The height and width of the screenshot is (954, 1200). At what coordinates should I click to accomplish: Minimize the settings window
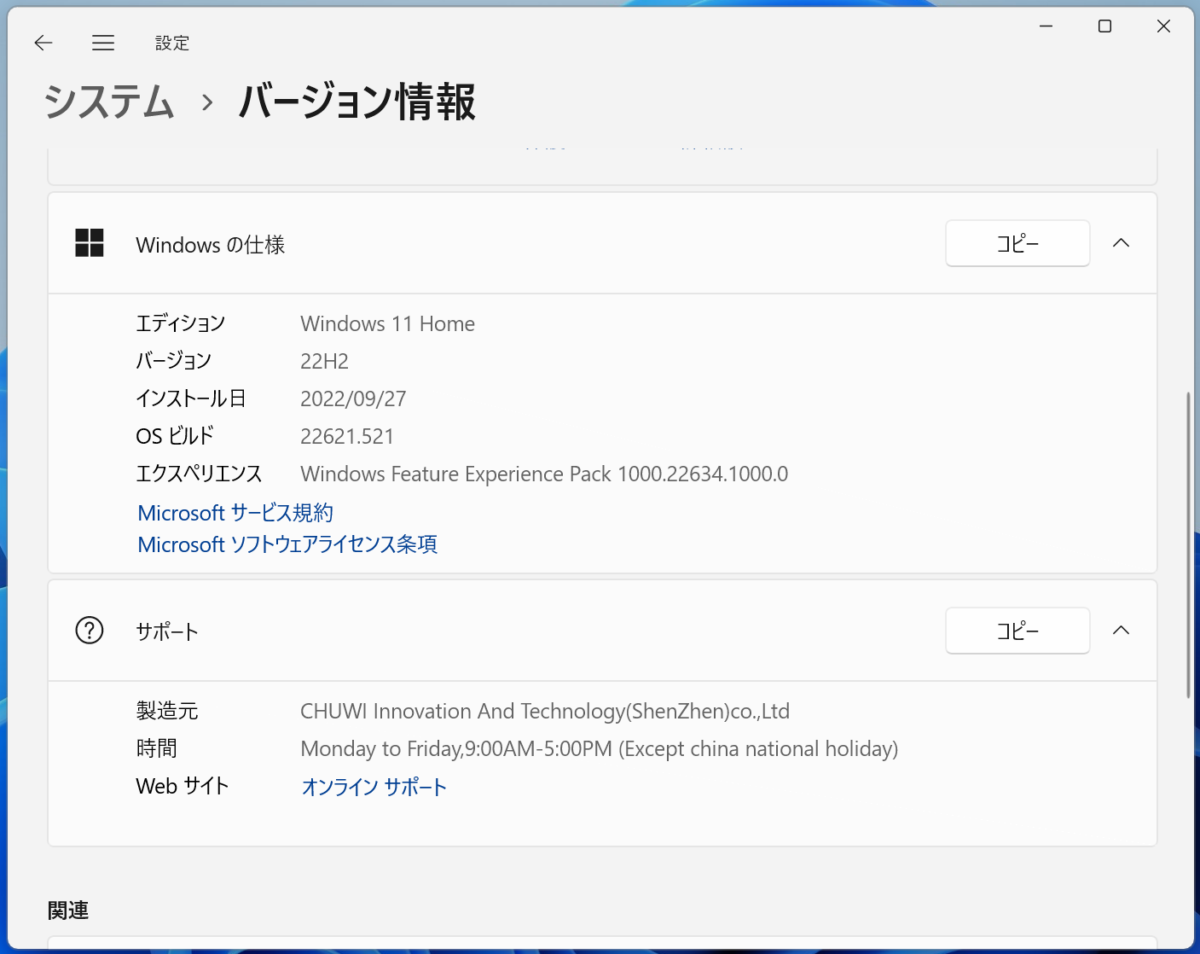coord(1045,27)
